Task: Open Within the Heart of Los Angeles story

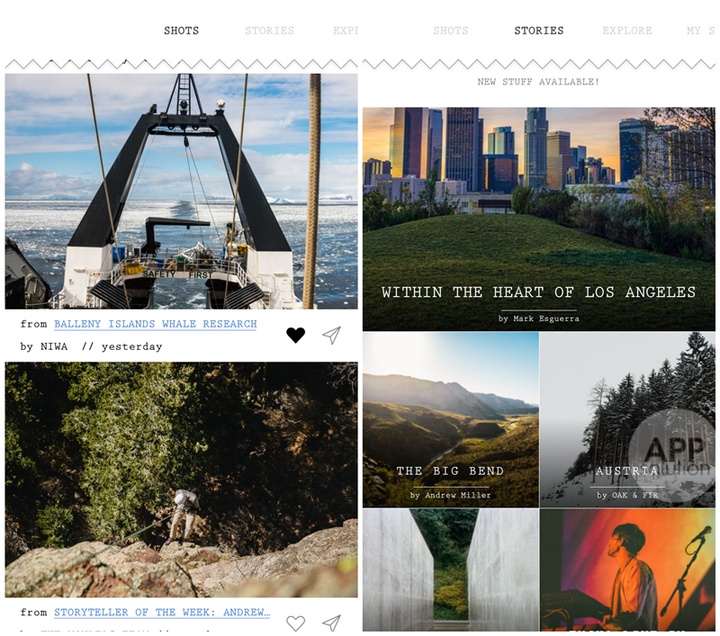Action: click(x=539, y=219)
